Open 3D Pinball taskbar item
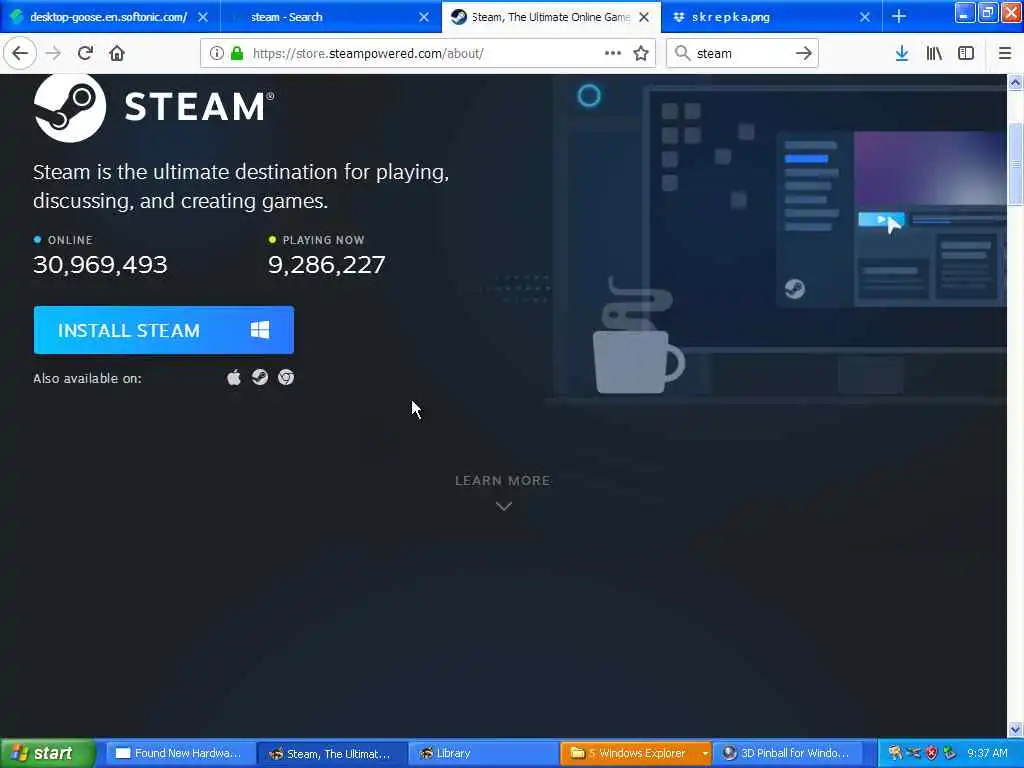Image resolution: width=1024 pixels, height=768 pixels. coord(787,753)
